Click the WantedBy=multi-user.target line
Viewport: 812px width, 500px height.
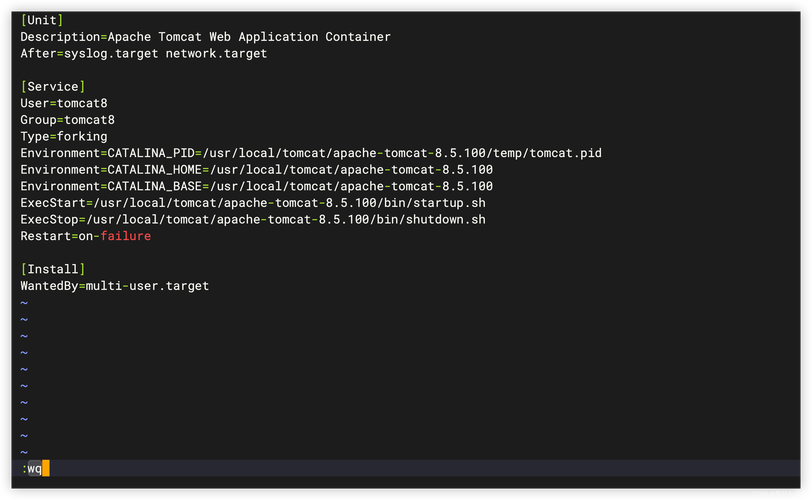[x=114, y=286]
